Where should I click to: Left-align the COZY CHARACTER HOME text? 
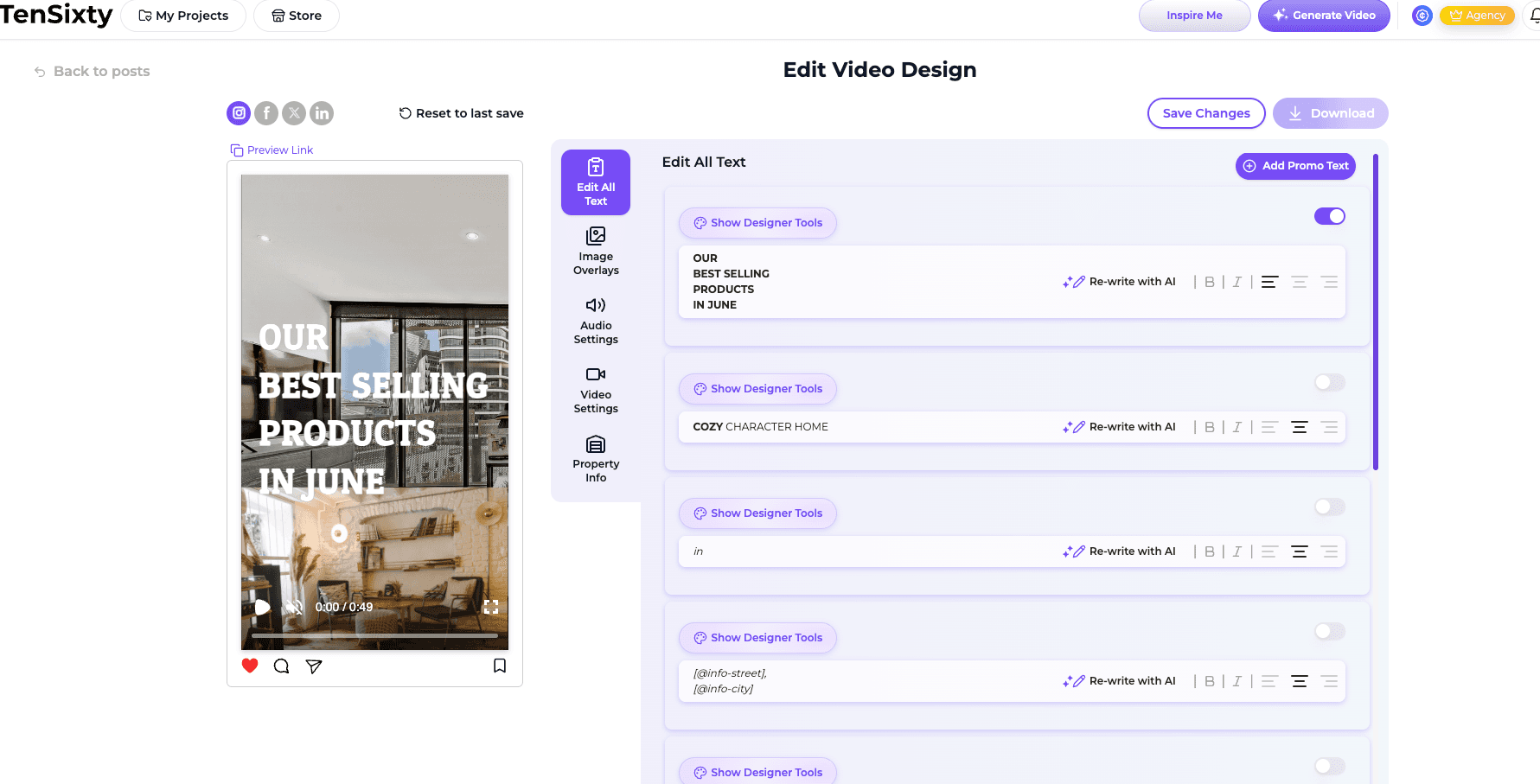(x=1269, y=427)
